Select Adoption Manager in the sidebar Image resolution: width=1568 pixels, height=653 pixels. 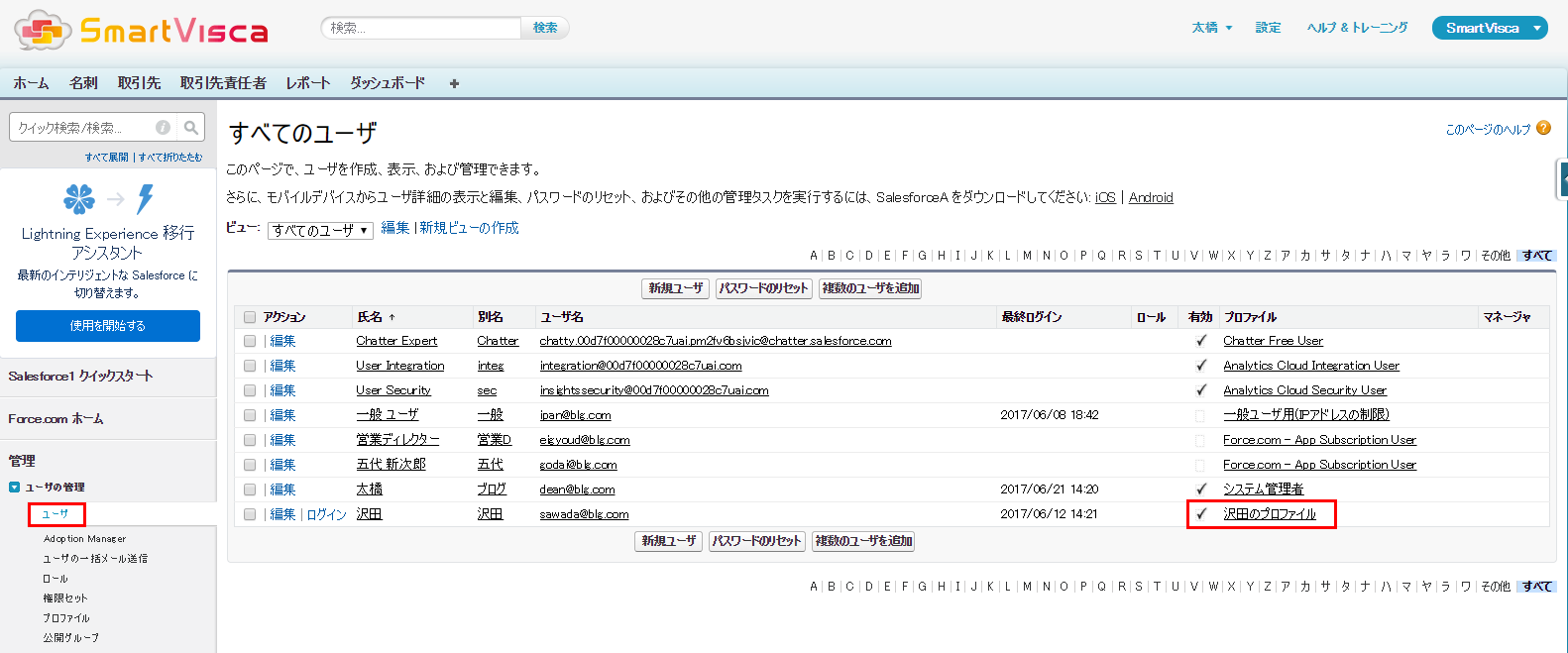(x=84, y=539)
